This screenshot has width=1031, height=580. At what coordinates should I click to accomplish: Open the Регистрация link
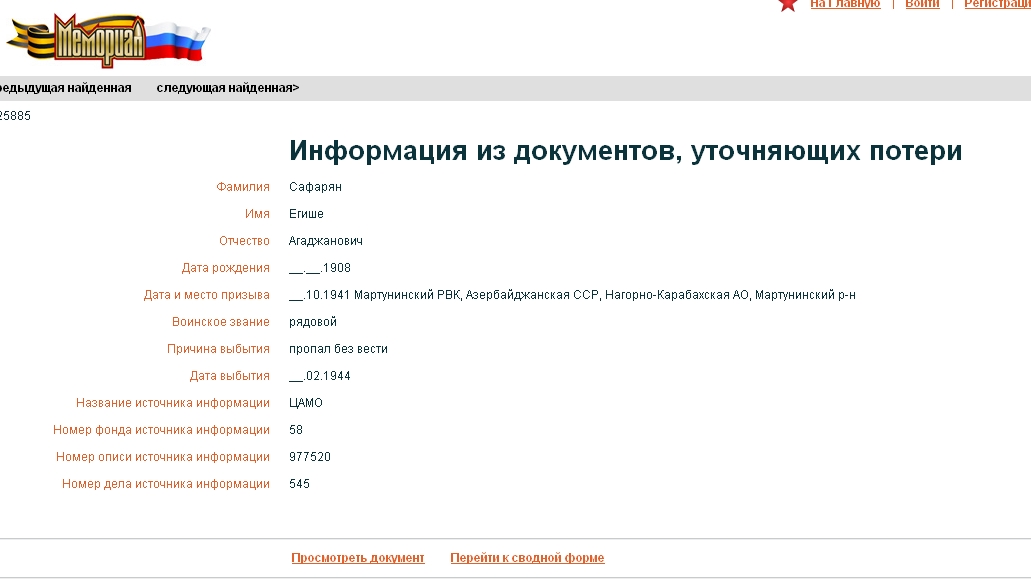point(997,4)
